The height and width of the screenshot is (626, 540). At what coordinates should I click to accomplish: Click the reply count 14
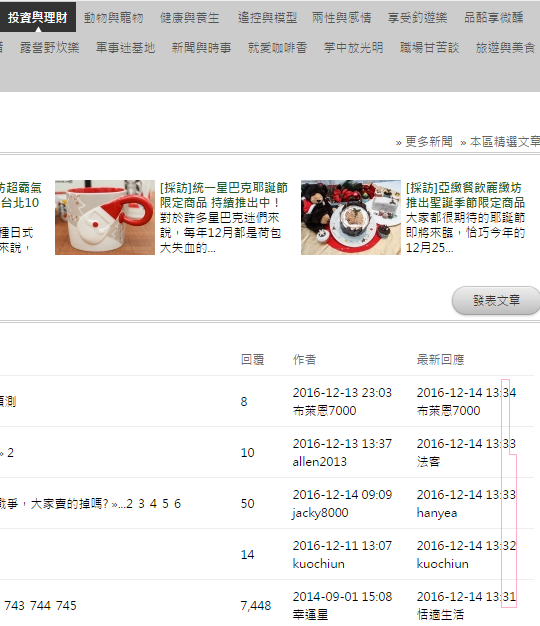[247, 555]
